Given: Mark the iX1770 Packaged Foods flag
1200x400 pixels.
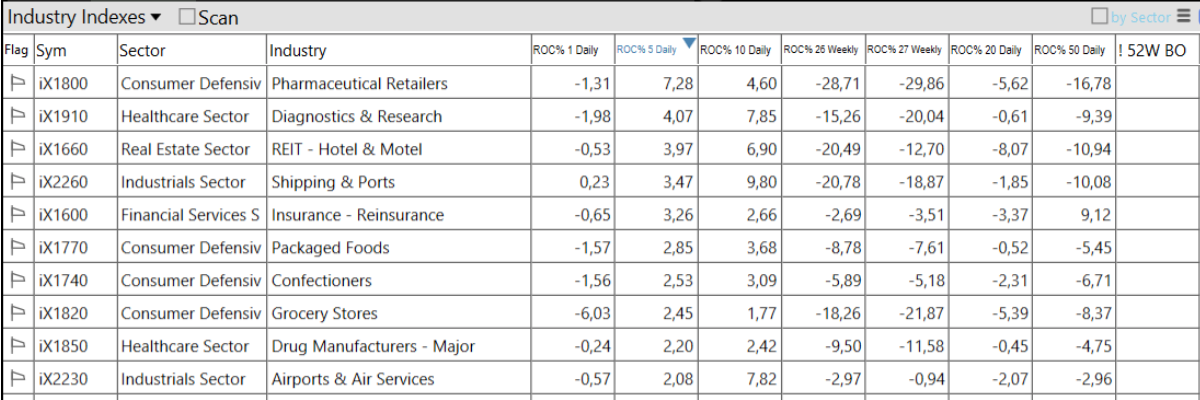Looking at the screenshot, I should coord(17,248).
